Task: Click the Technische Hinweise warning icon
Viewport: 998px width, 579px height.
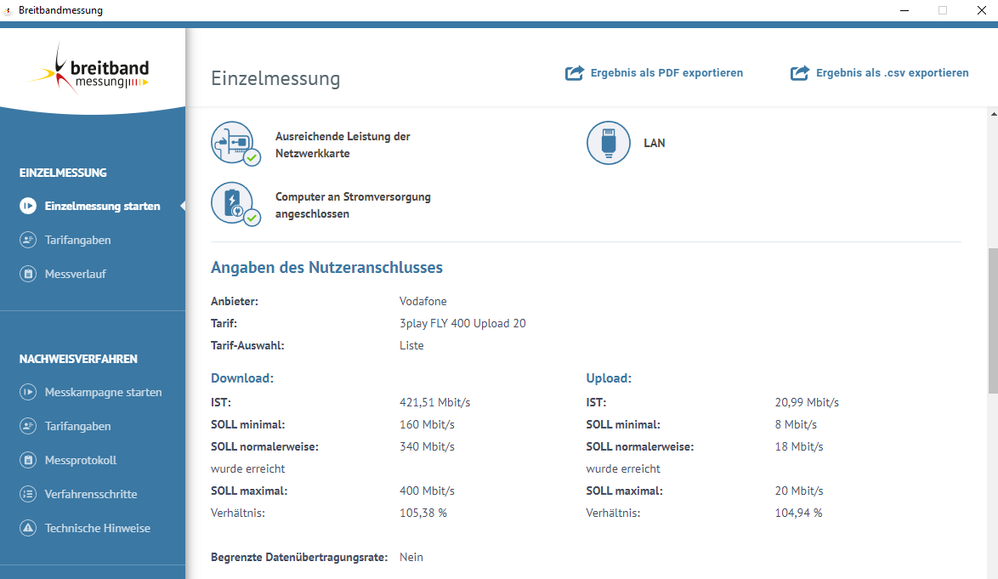Action: tap(28, 527)
